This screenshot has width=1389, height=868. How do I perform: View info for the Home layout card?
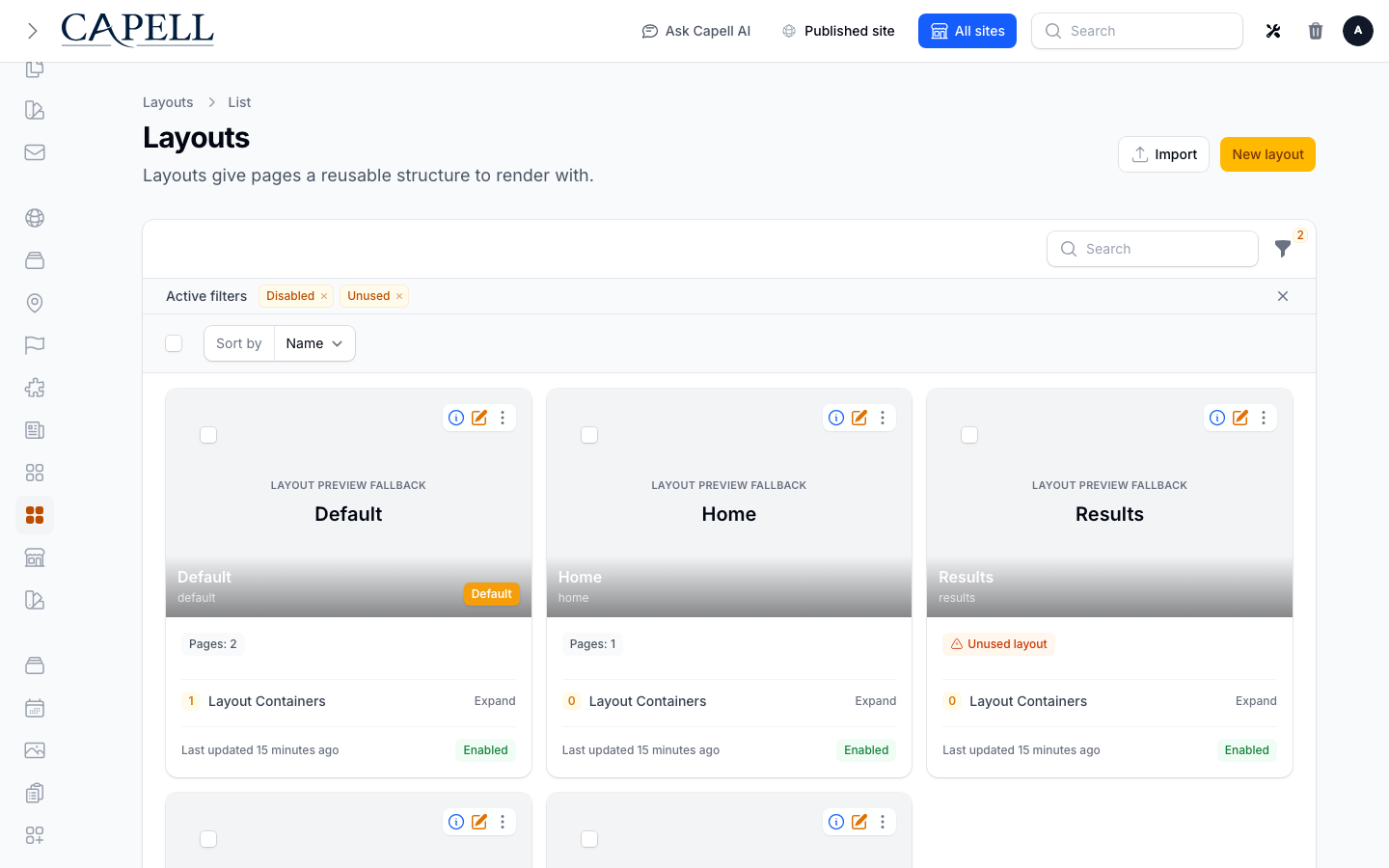tap(836, 418)
